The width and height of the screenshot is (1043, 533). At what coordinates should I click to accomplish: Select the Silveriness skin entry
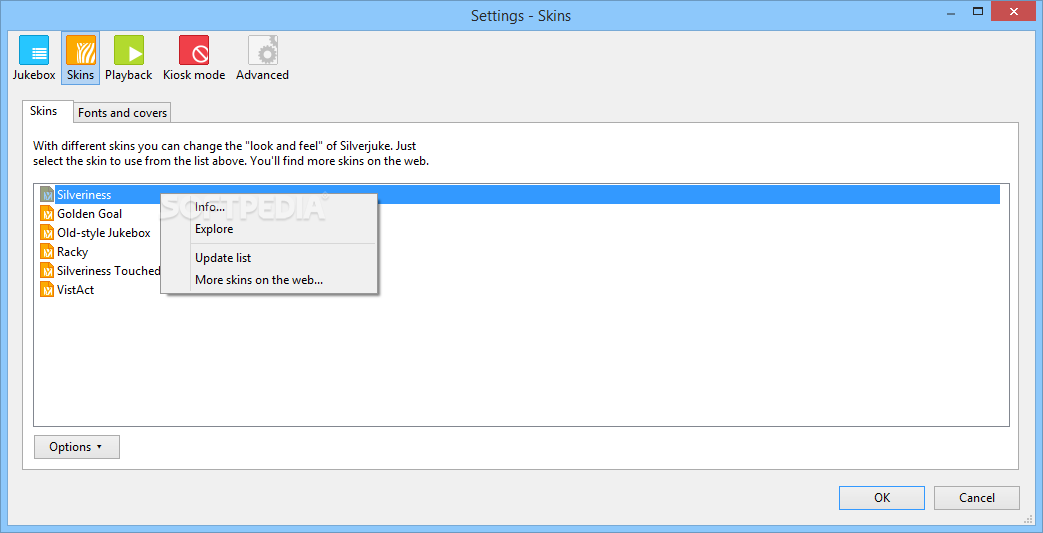(84, 195)
